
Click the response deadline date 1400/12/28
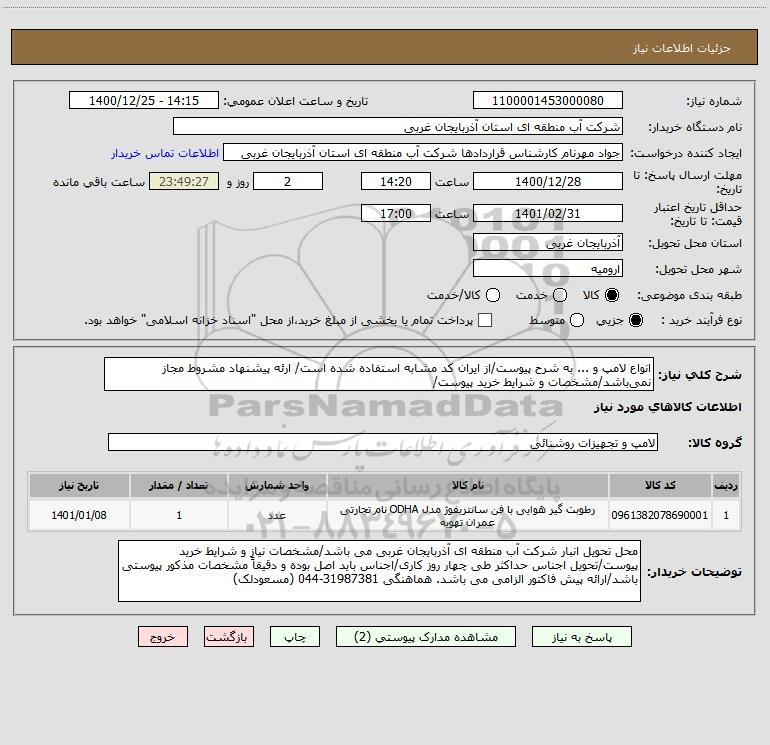(x=548, y=181)
